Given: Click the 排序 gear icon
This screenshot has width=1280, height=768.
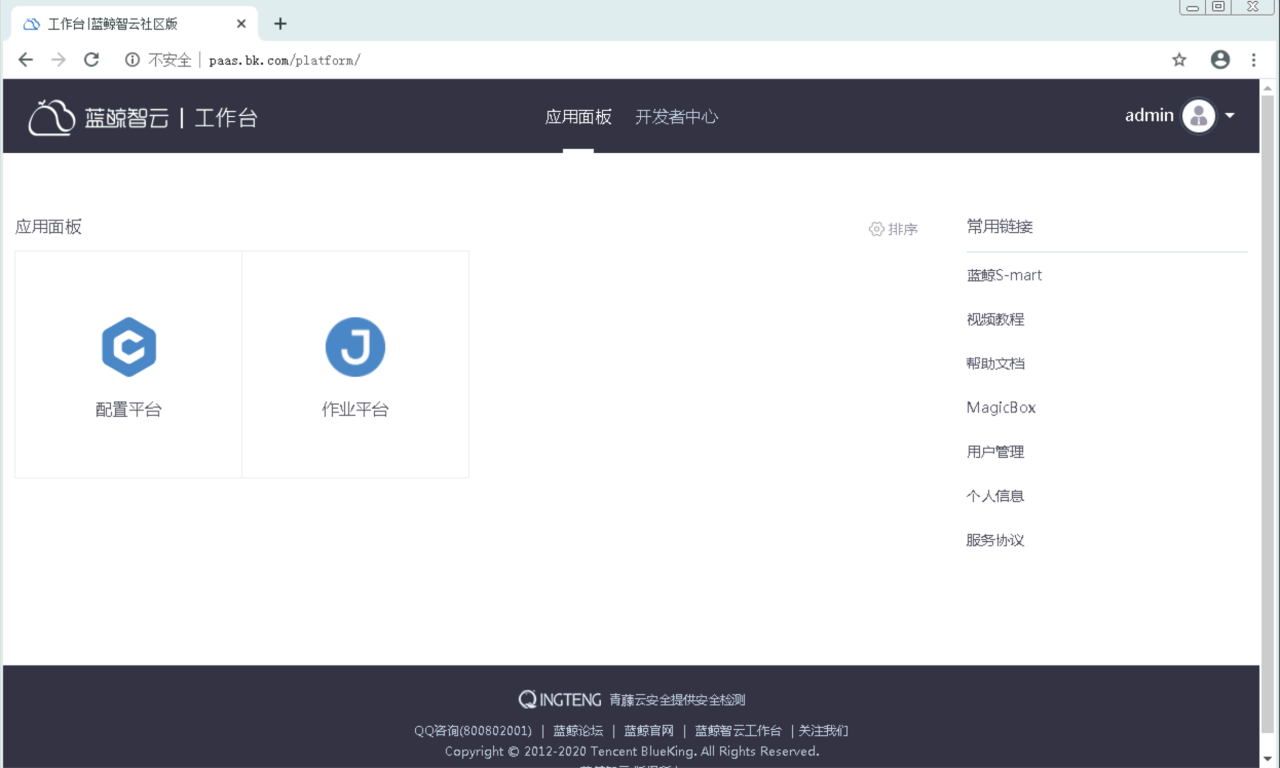Looking at the screenshot, I should (876, 229).
